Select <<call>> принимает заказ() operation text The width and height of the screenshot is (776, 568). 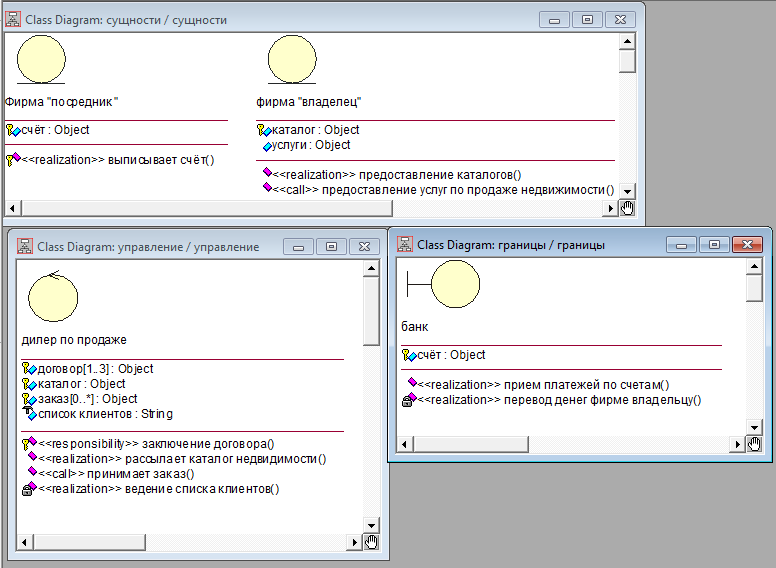pyautogui.click(x=116, y=474)
